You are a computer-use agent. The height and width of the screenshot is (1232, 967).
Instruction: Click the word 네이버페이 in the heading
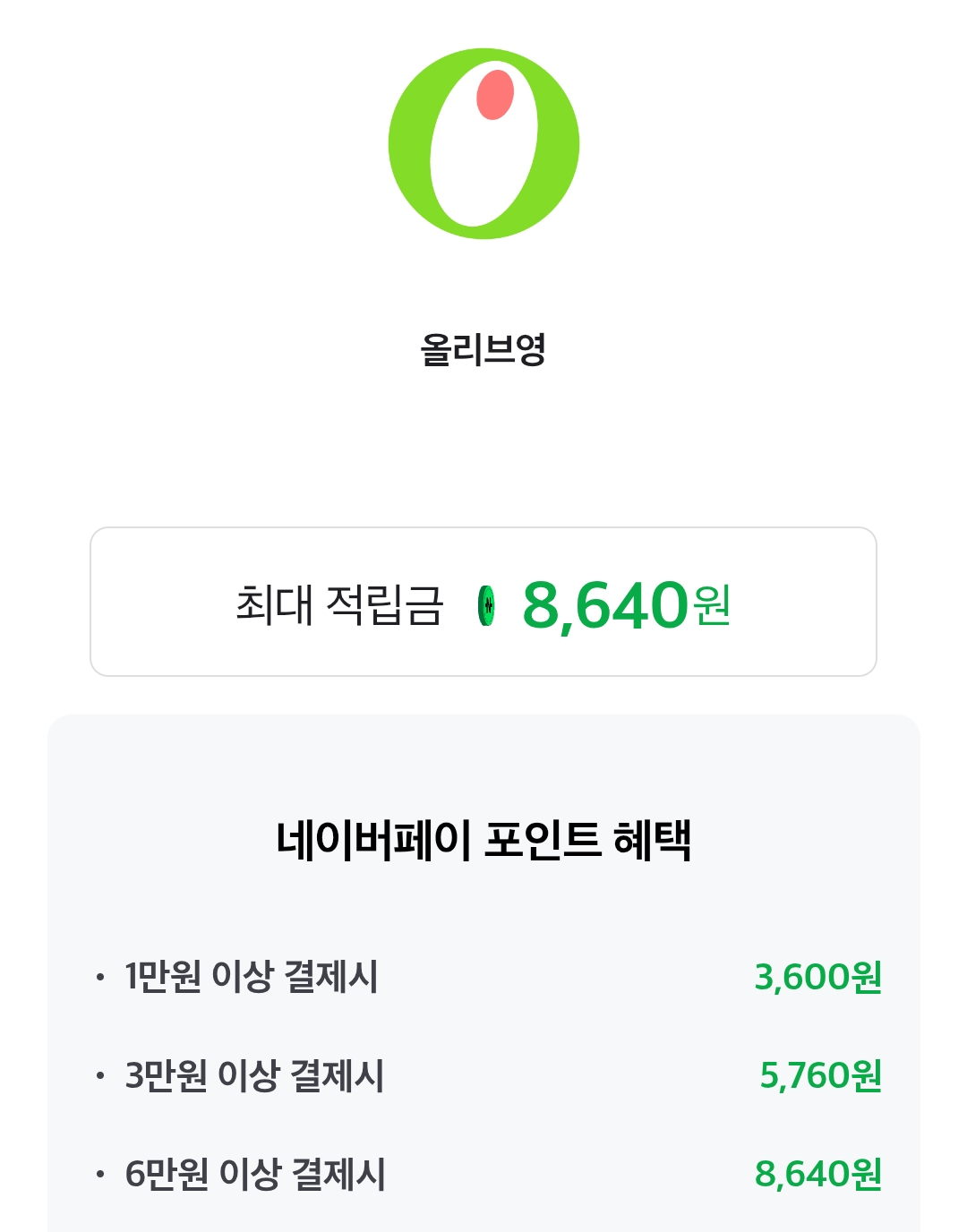[x=373, y=840]
